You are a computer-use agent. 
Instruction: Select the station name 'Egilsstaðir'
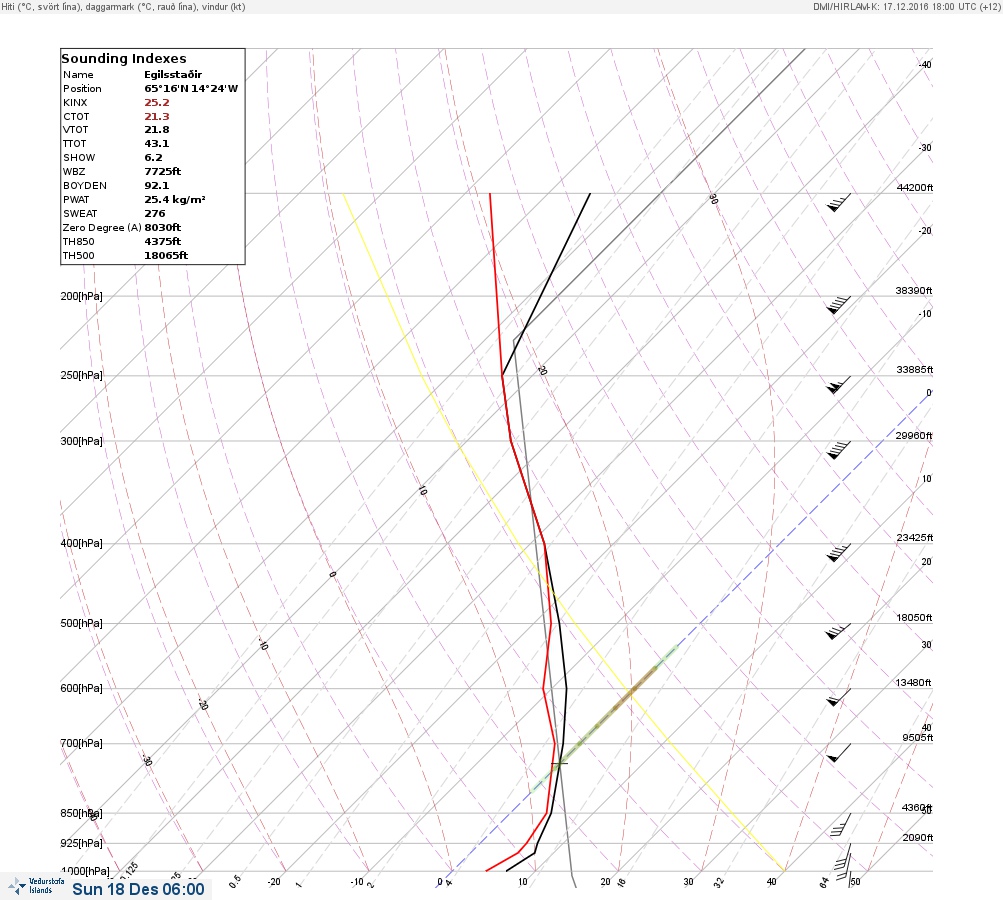(173, 74)
